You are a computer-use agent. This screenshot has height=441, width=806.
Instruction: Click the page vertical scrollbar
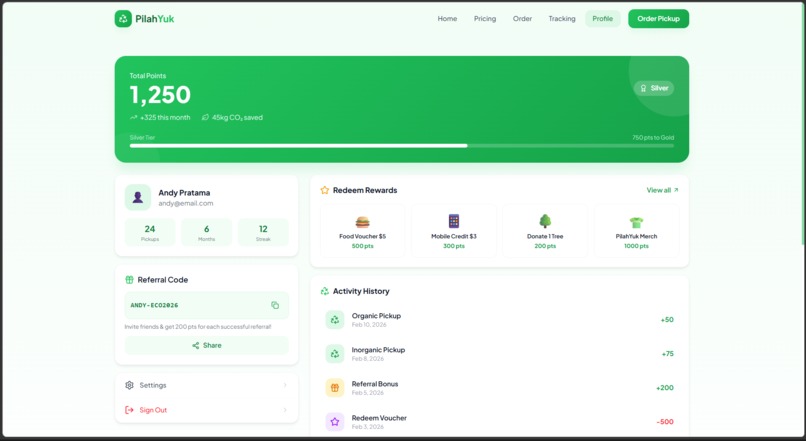click(x=803, y=123)
